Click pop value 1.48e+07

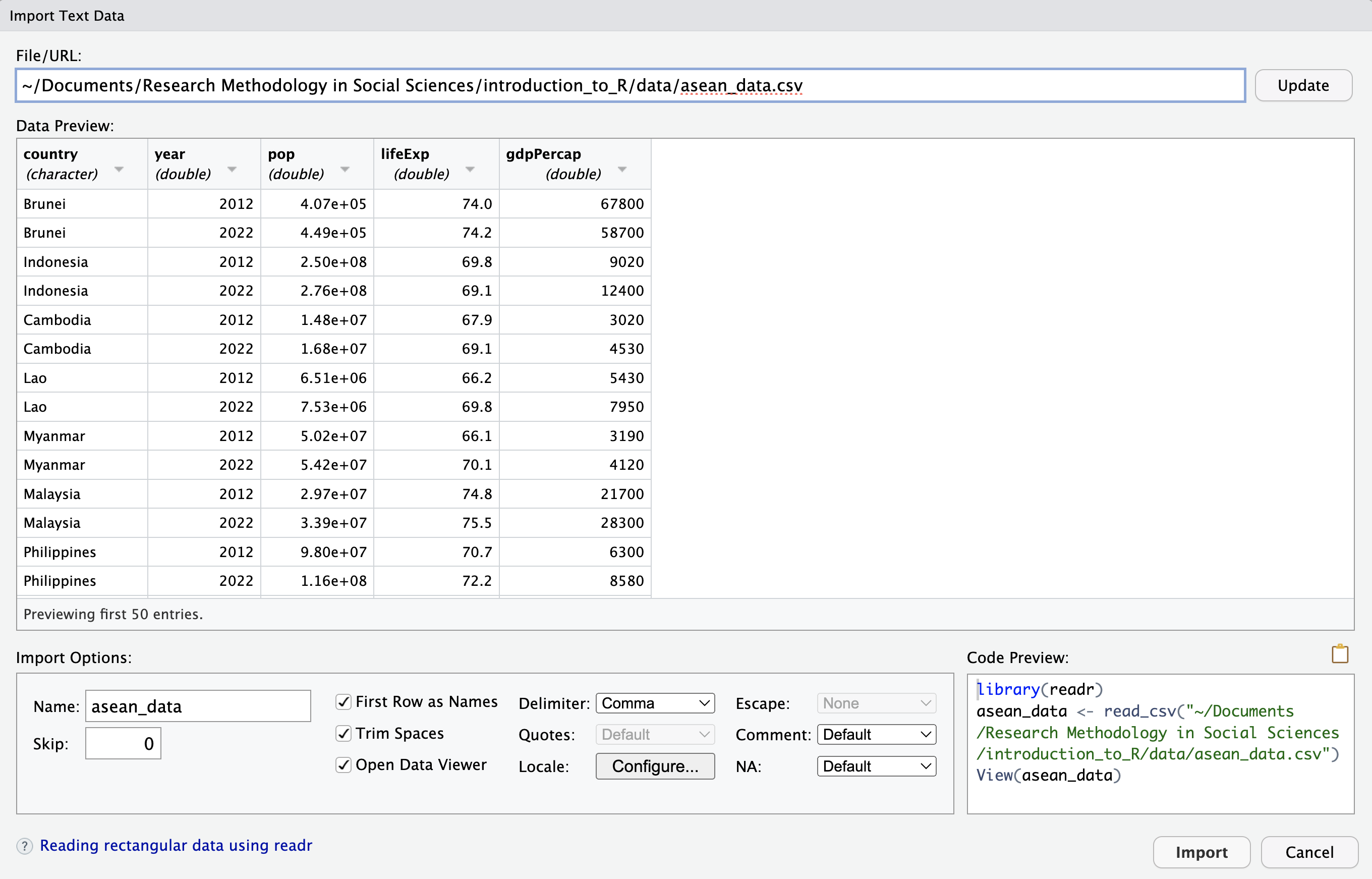pyautogui.click(x=333, y=319)
